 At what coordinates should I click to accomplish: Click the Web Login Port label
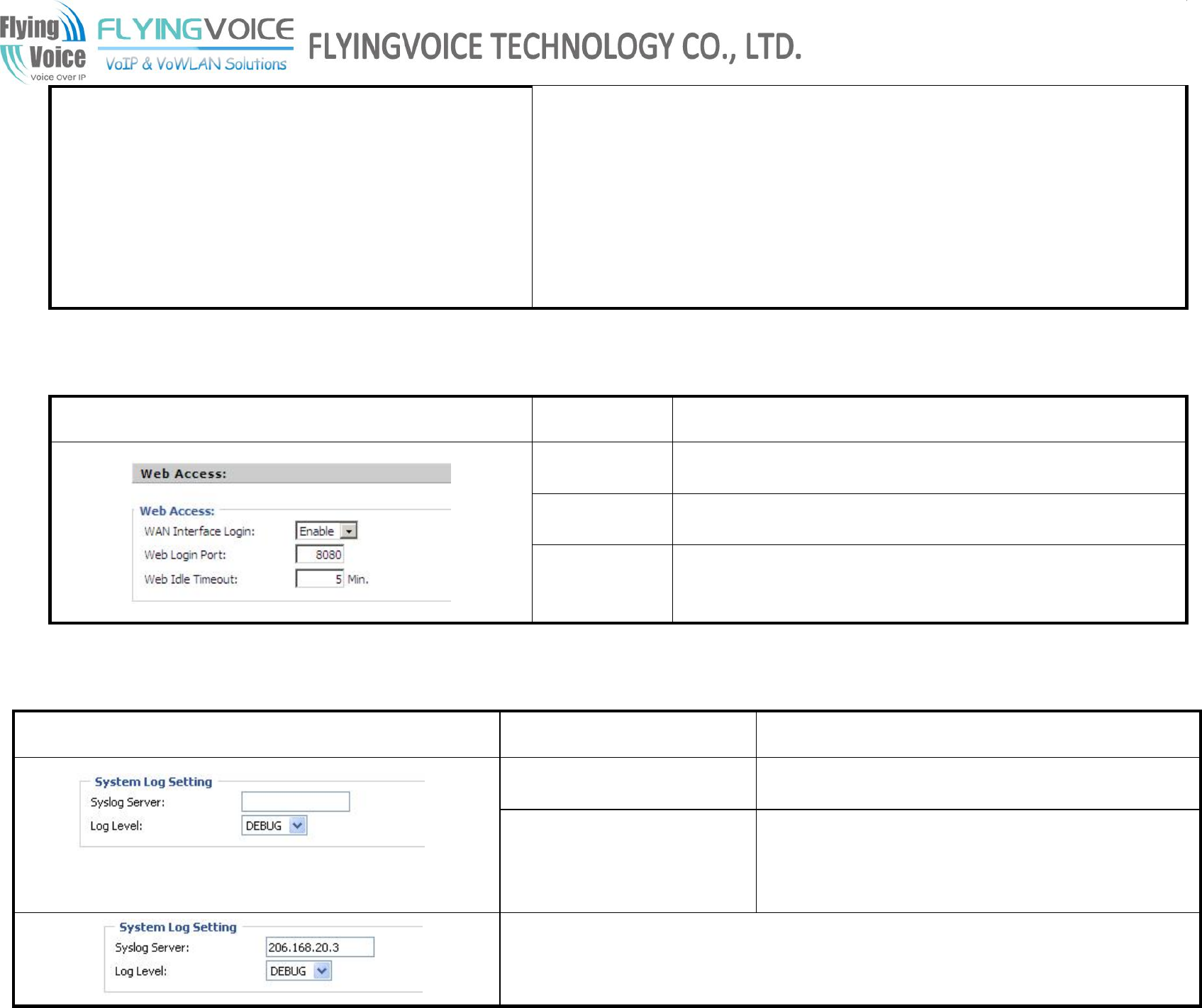click(x=185, y=555)
